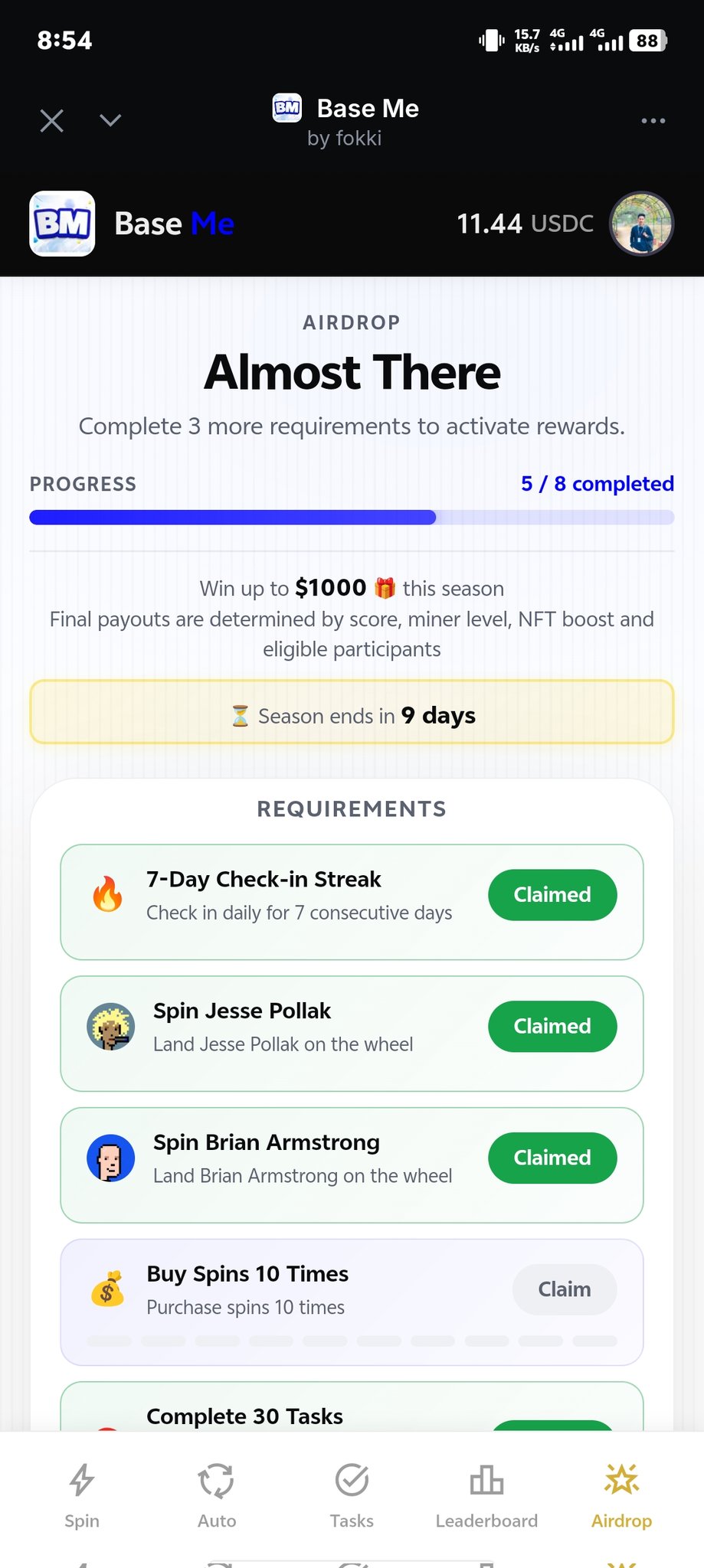Click the airdrop progress bar
Viewport: 704px width, 1568px height.
[352, 518]
